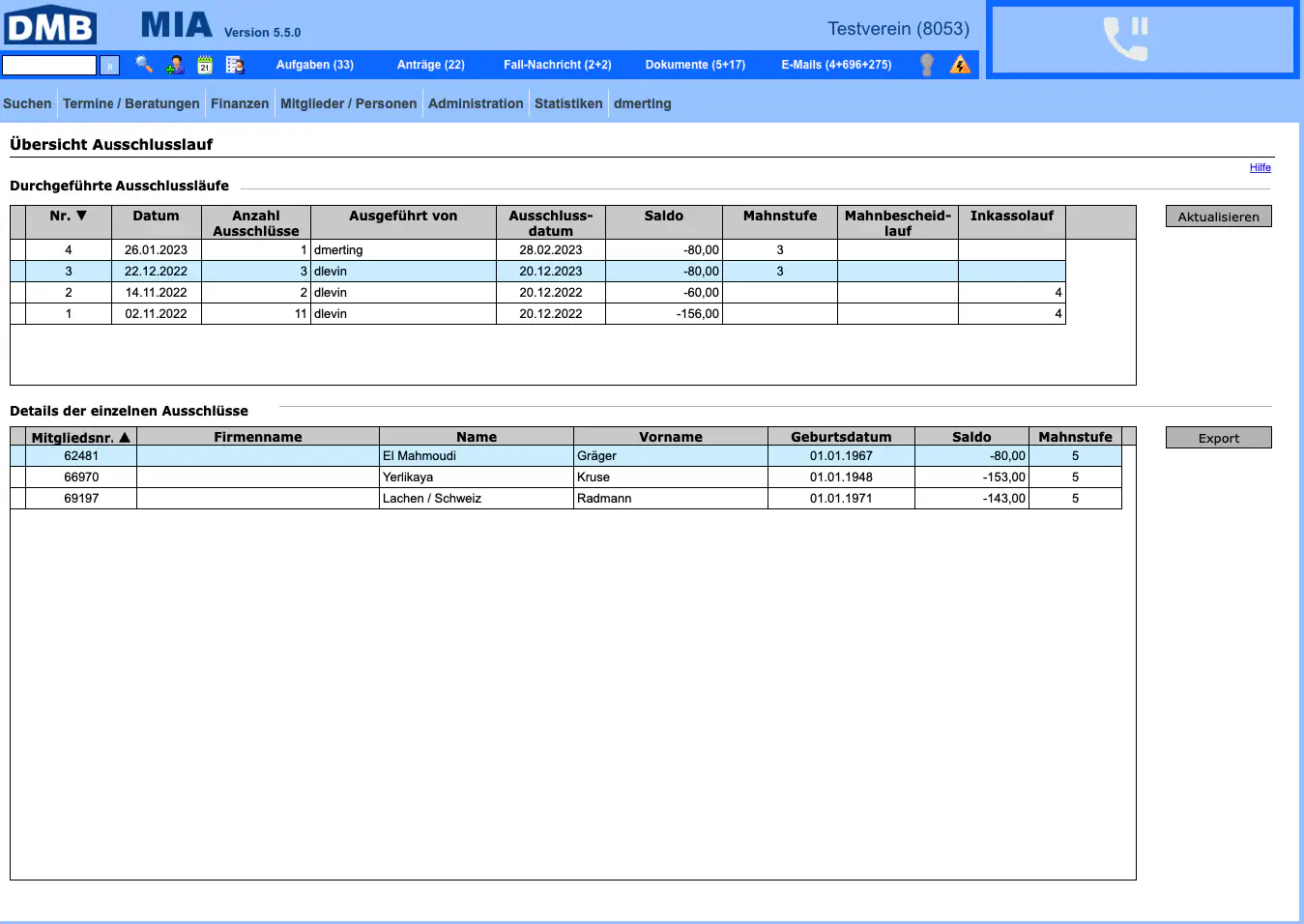
Task: Open Mitglieder / Personen menu
Action: point(348,103)
